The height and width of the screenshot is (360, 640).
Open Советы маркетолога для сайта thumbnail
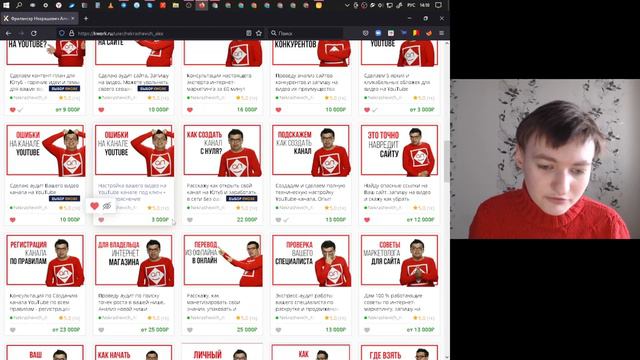coord(400,260)
